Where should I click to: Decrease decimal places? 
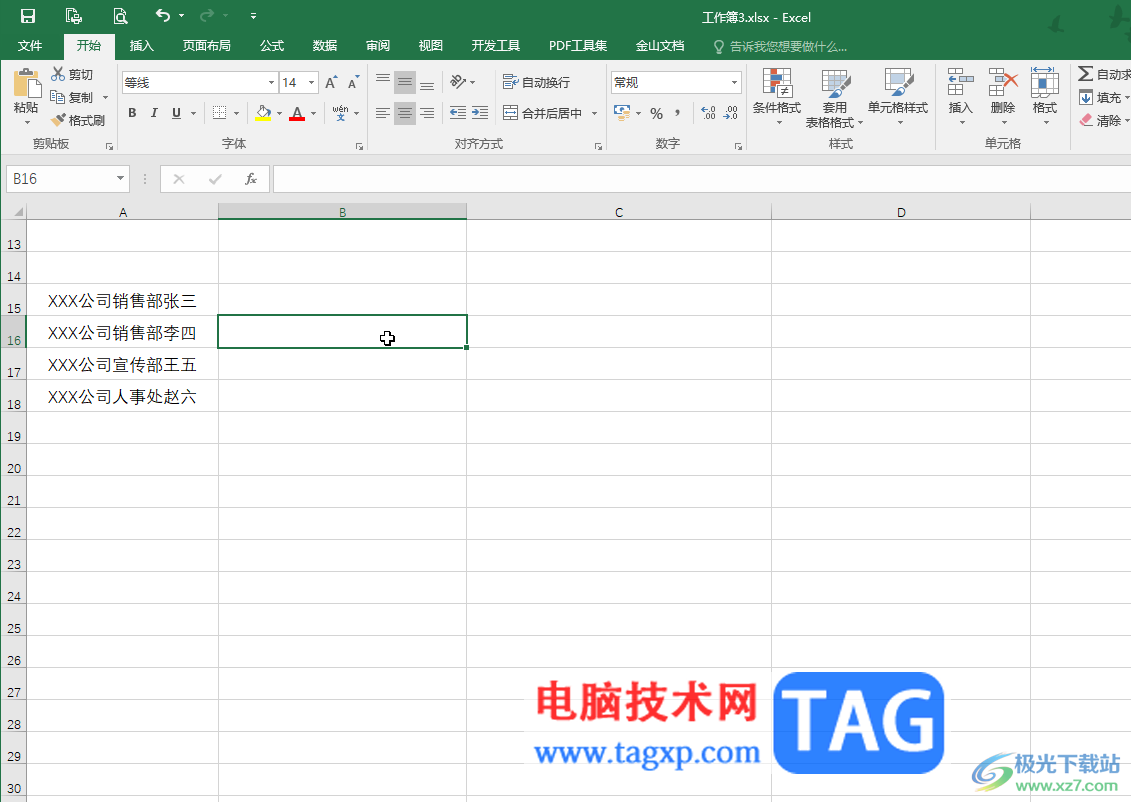(731, 113)
